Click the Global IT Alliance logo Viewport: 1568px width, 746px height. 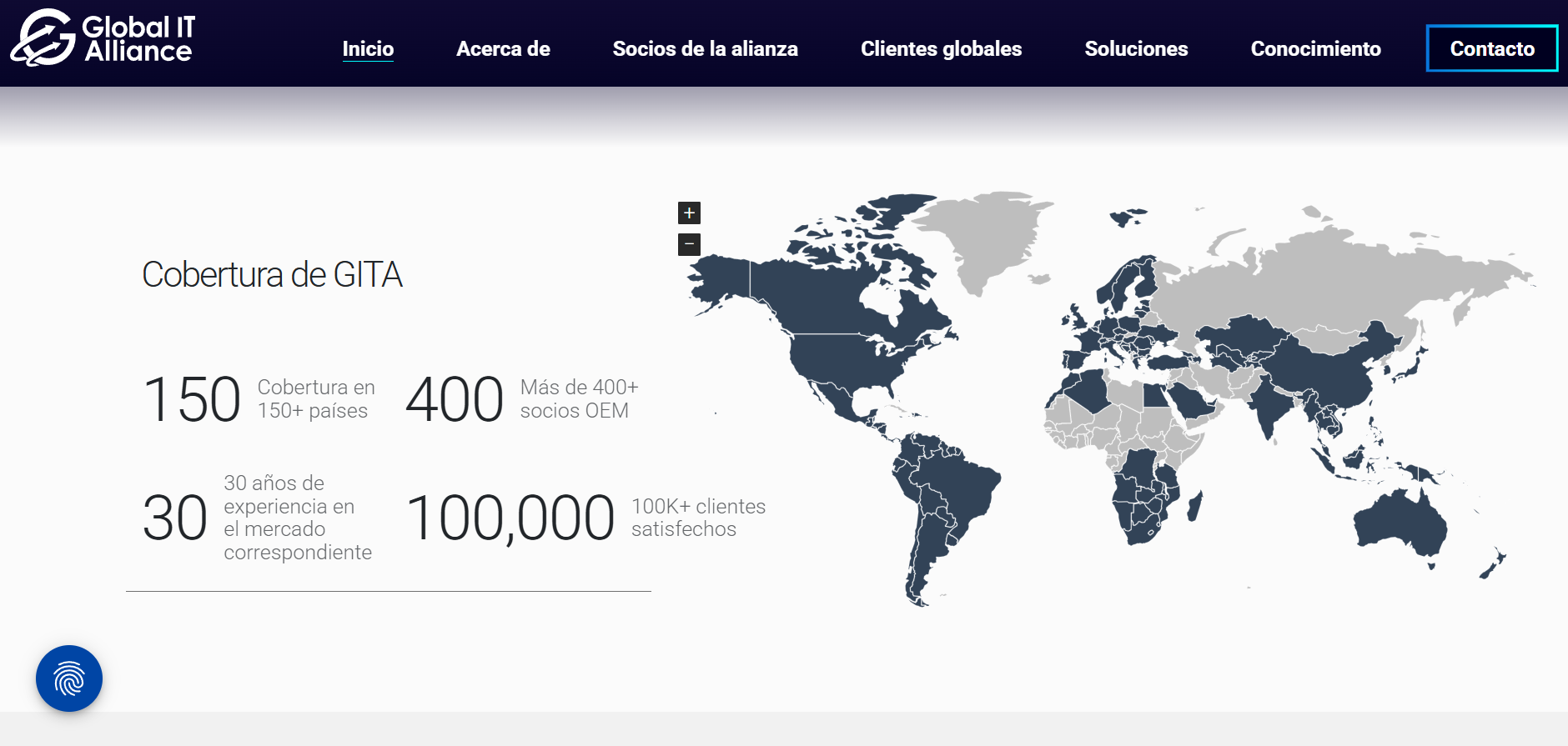coord(103,38)
